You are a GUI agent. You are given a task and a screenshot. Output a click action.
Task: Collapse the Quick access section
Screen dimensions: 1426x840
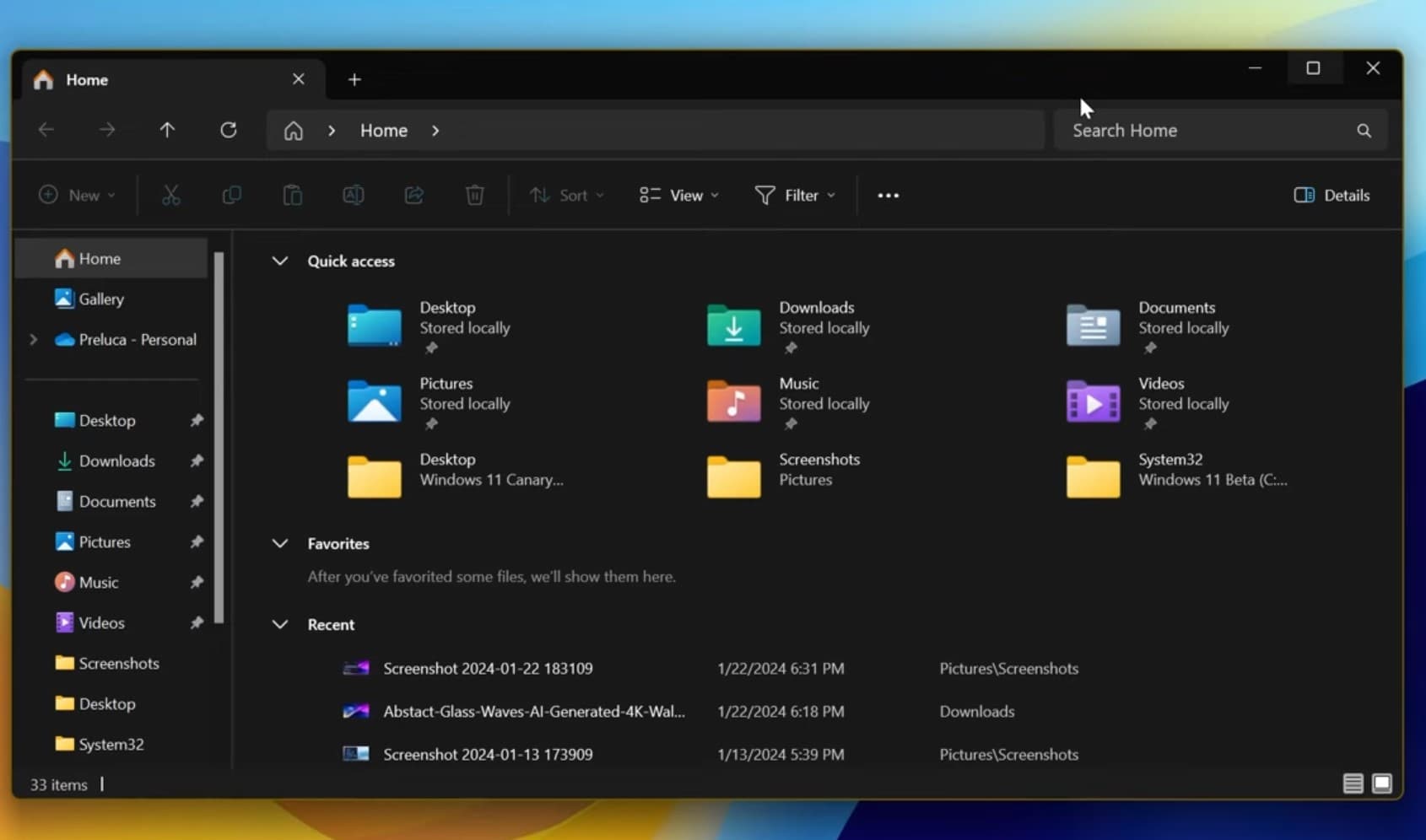click(280, 261)
